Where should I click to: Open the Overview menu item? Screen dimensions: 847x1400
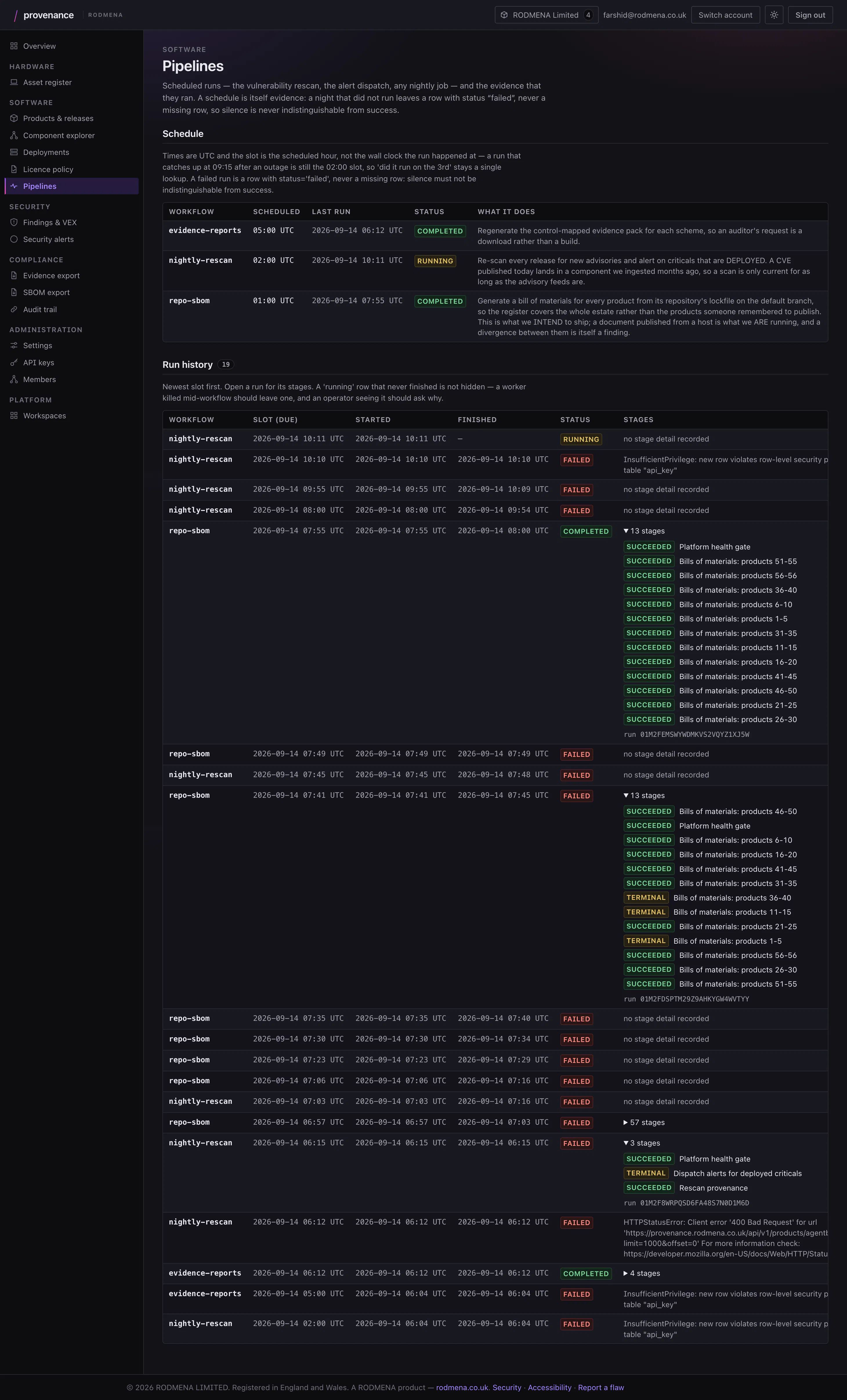tap(72, 46)
